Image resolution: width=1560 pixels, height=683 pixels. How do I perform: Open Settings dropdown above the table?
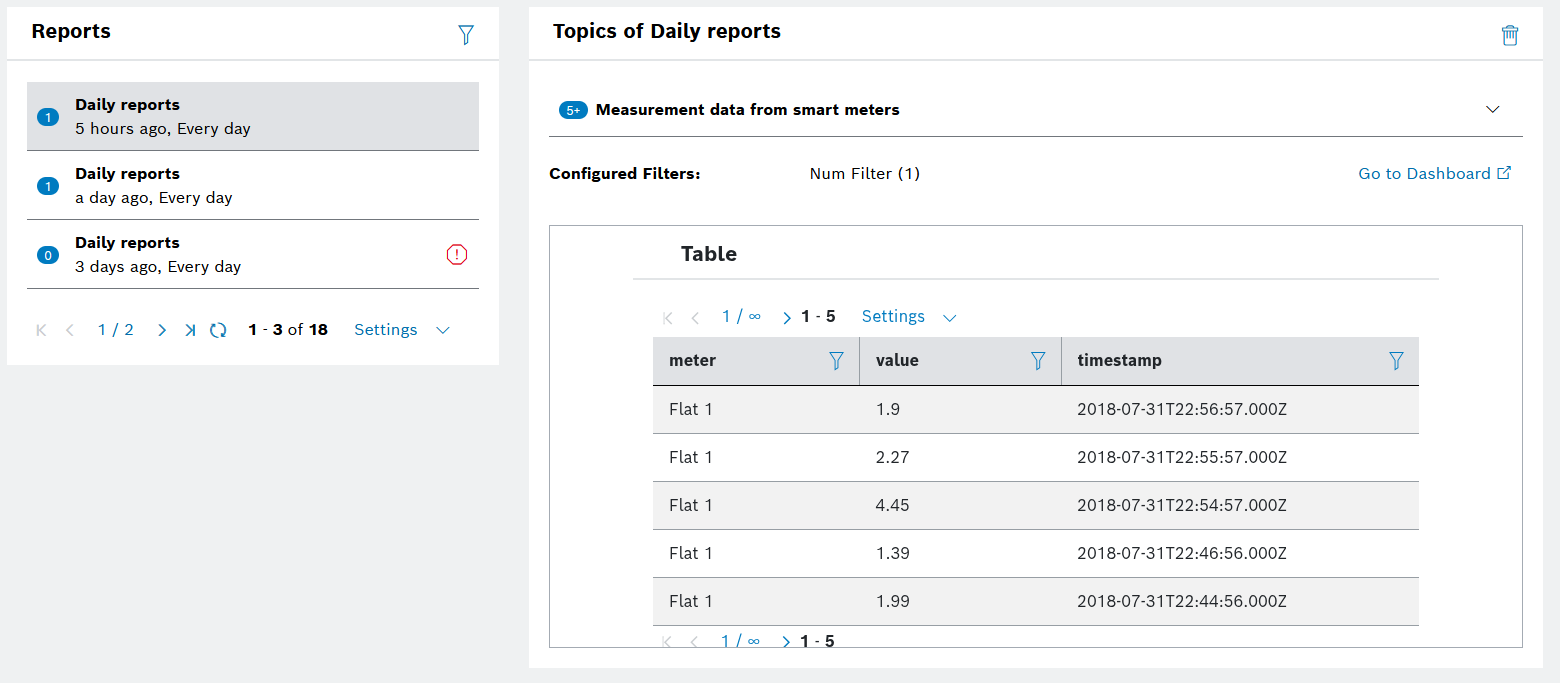[909, 317]
